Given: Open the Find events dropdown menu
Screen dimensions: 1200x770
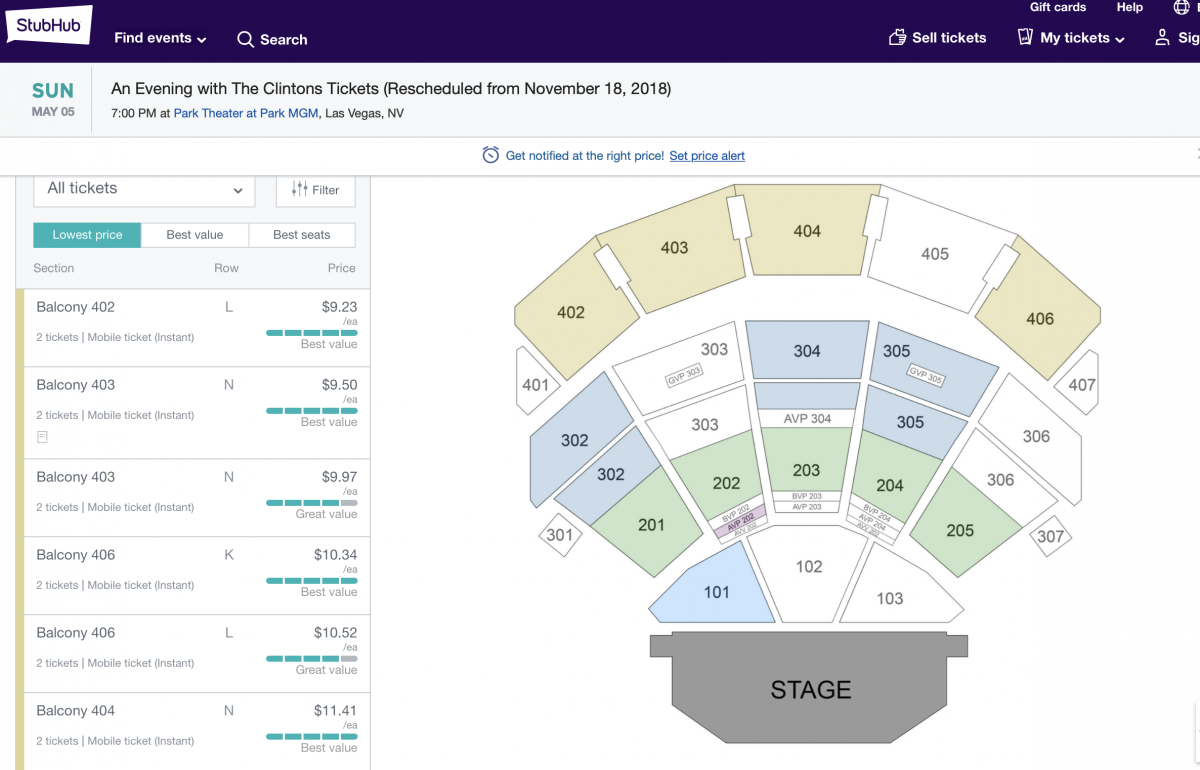Looking at the screenshot, I should coord(160,38).
